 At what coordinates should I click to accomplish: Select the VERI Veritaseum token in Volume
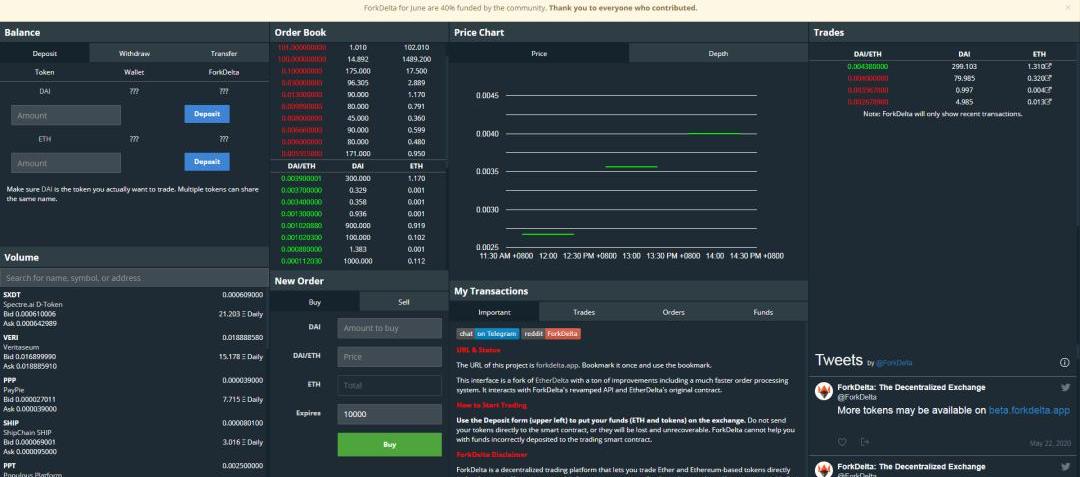tap(133, 352)
